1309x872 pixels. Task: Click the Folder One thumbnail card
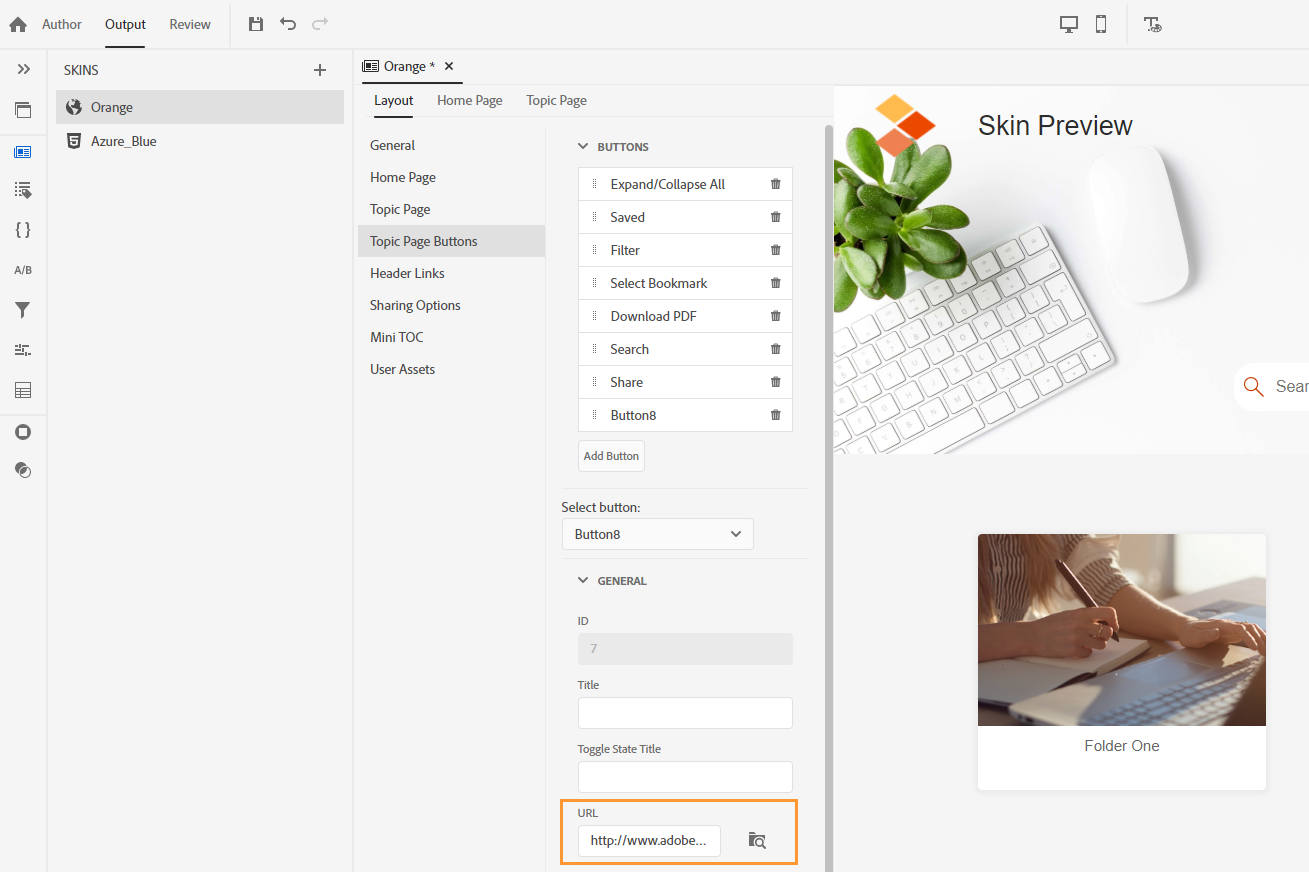tap(1122, 662)
